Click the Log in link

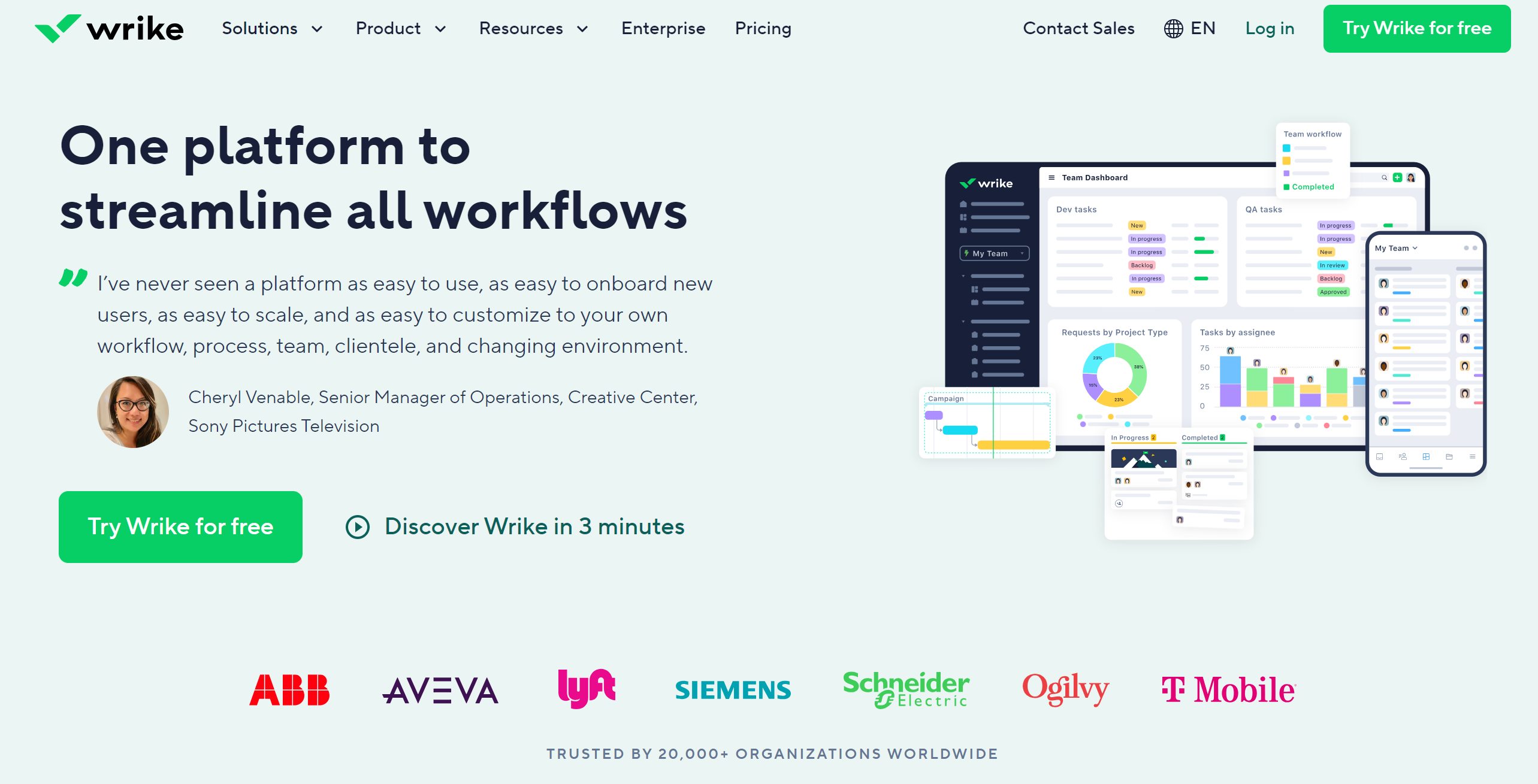pos(1270,27)
